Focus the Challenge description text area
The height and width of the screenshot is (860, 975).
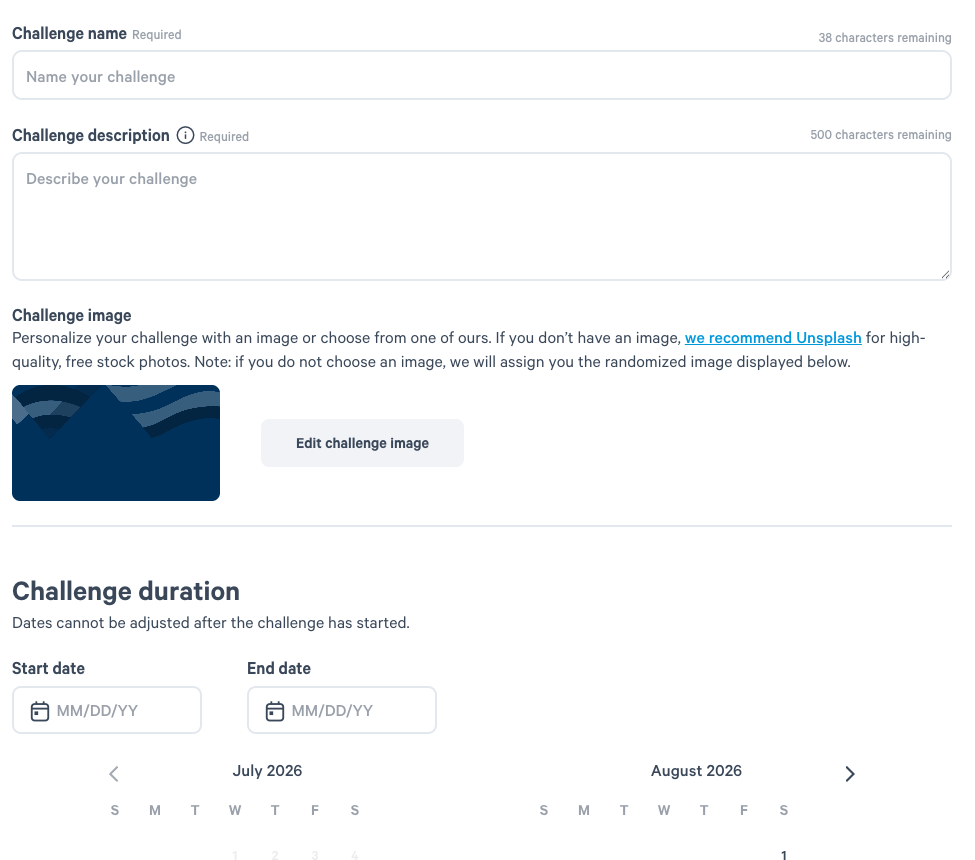click(x=482, y=216)
